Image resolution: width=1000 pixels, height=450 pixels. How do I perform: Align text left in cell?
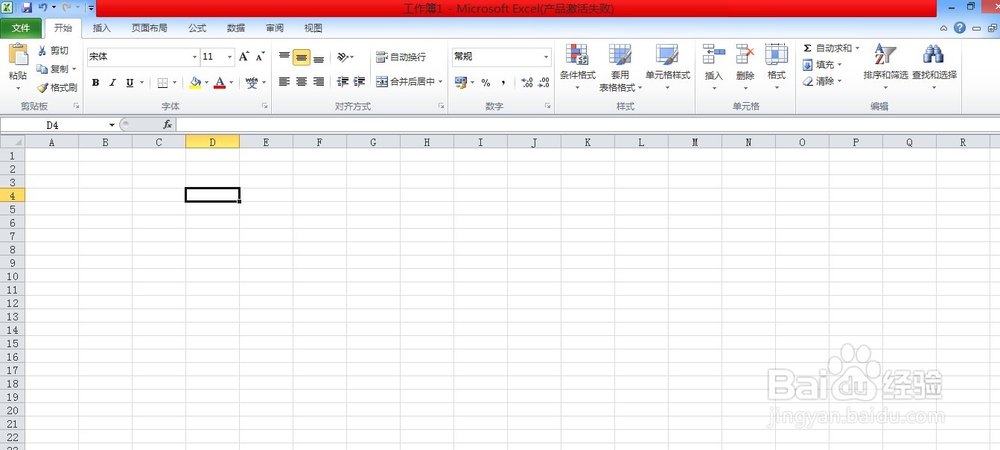point(284,82)
